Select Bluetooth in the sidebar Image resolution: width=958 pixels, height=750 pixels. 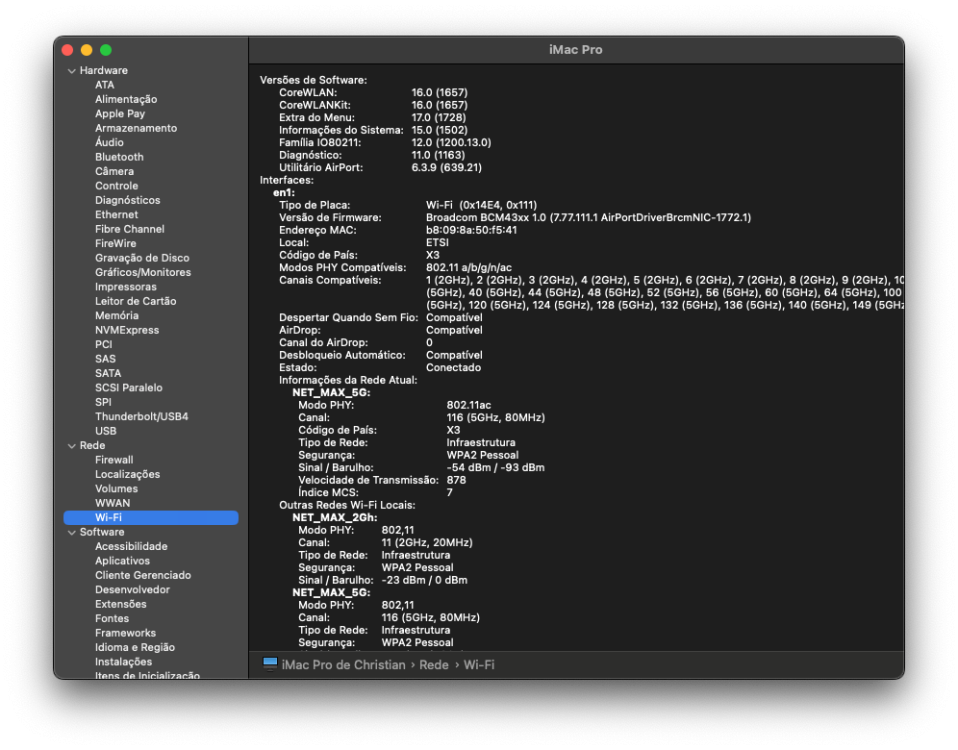tap(119, 157)
